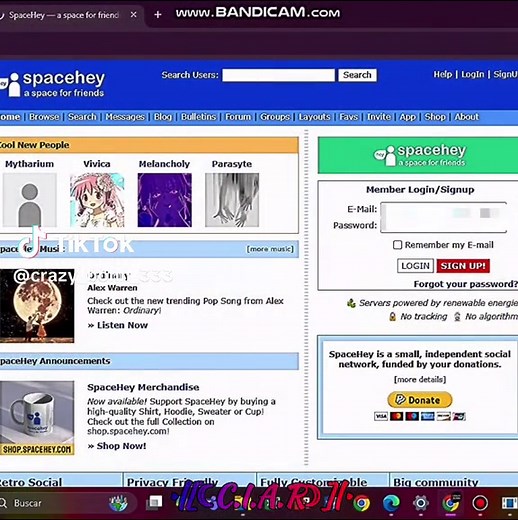
Task: Click the Buscar taskbar search field
Action: click(x=67, y=503)
